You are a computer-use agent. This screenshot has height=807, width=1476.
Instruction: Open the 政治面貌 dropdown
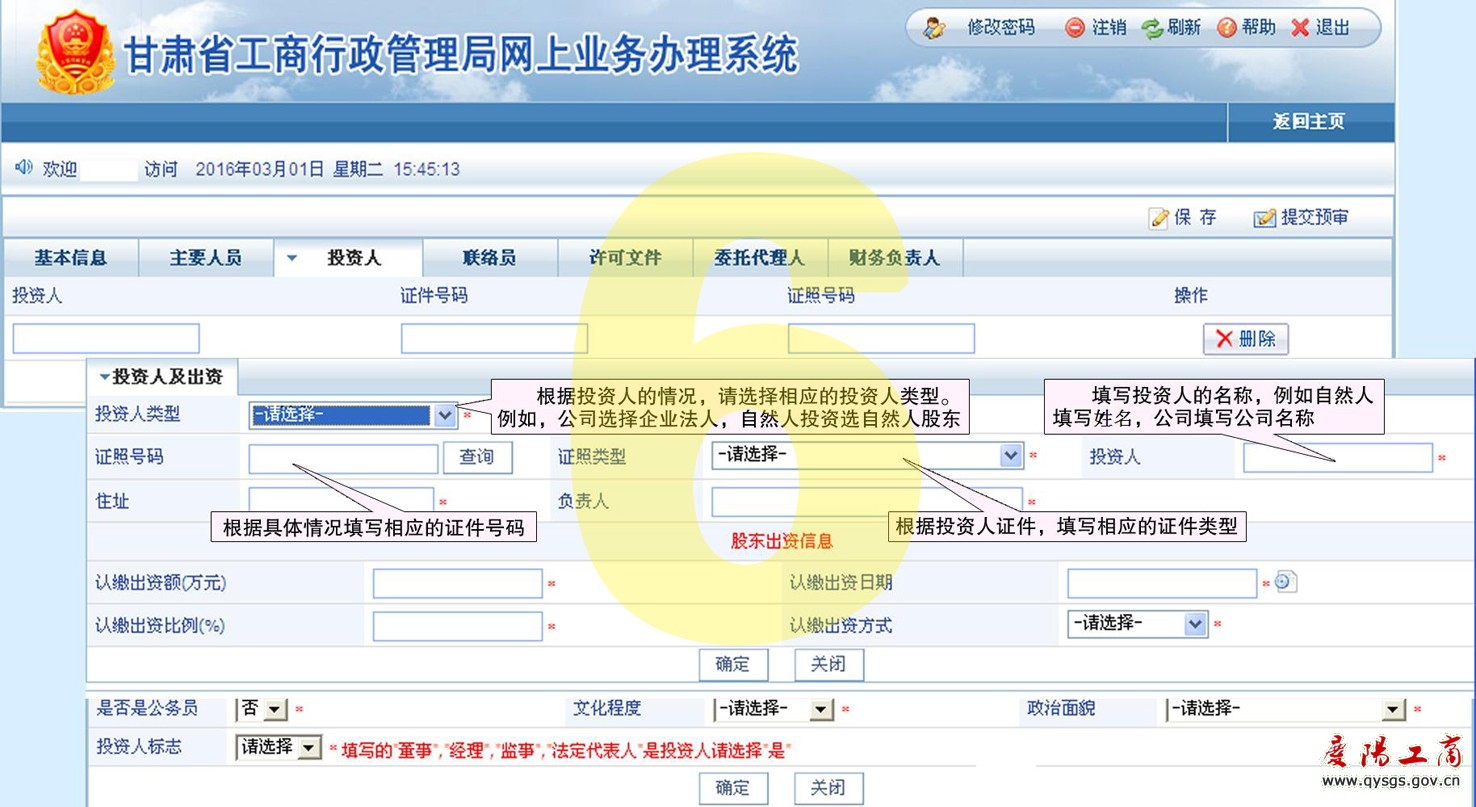tap(1286, 709)
